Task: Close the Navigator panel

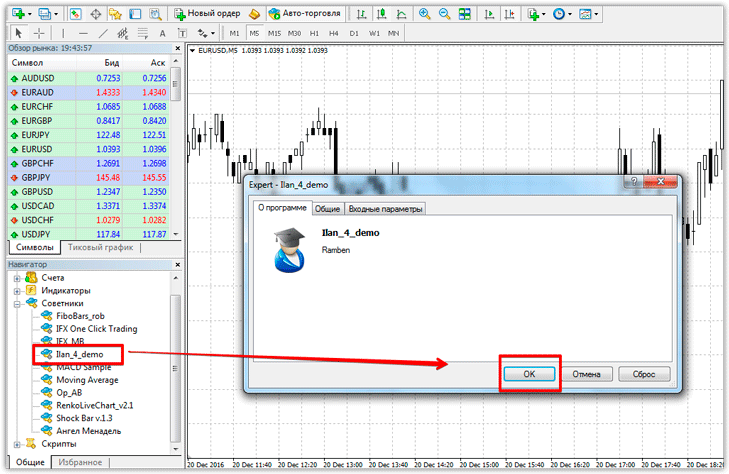Action: (177, 263)
